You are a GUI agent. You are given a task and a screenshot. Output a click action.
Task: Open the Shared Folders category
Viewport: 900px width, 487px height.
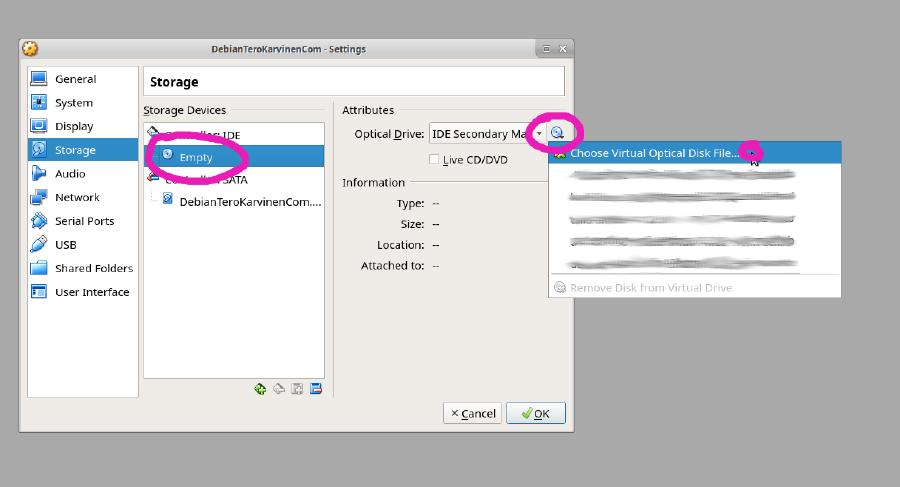[x=94, y=268]
